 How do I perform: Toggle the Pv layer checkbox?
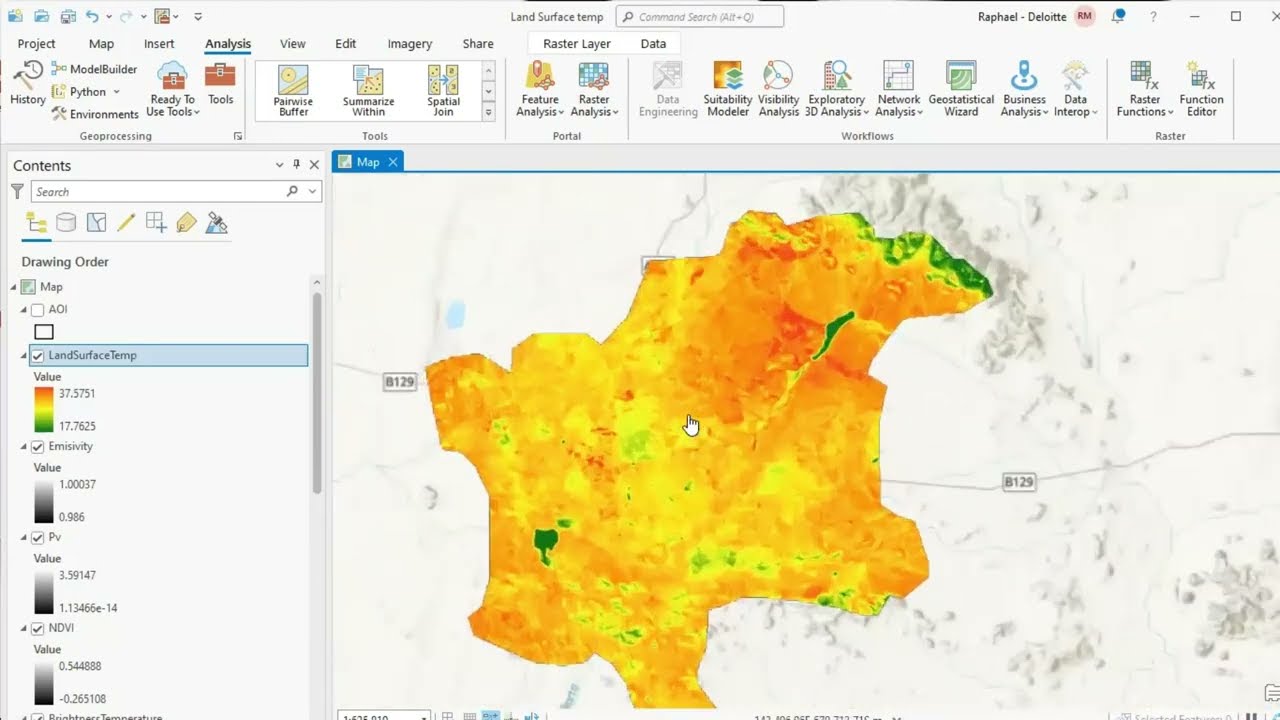[38, 538]
